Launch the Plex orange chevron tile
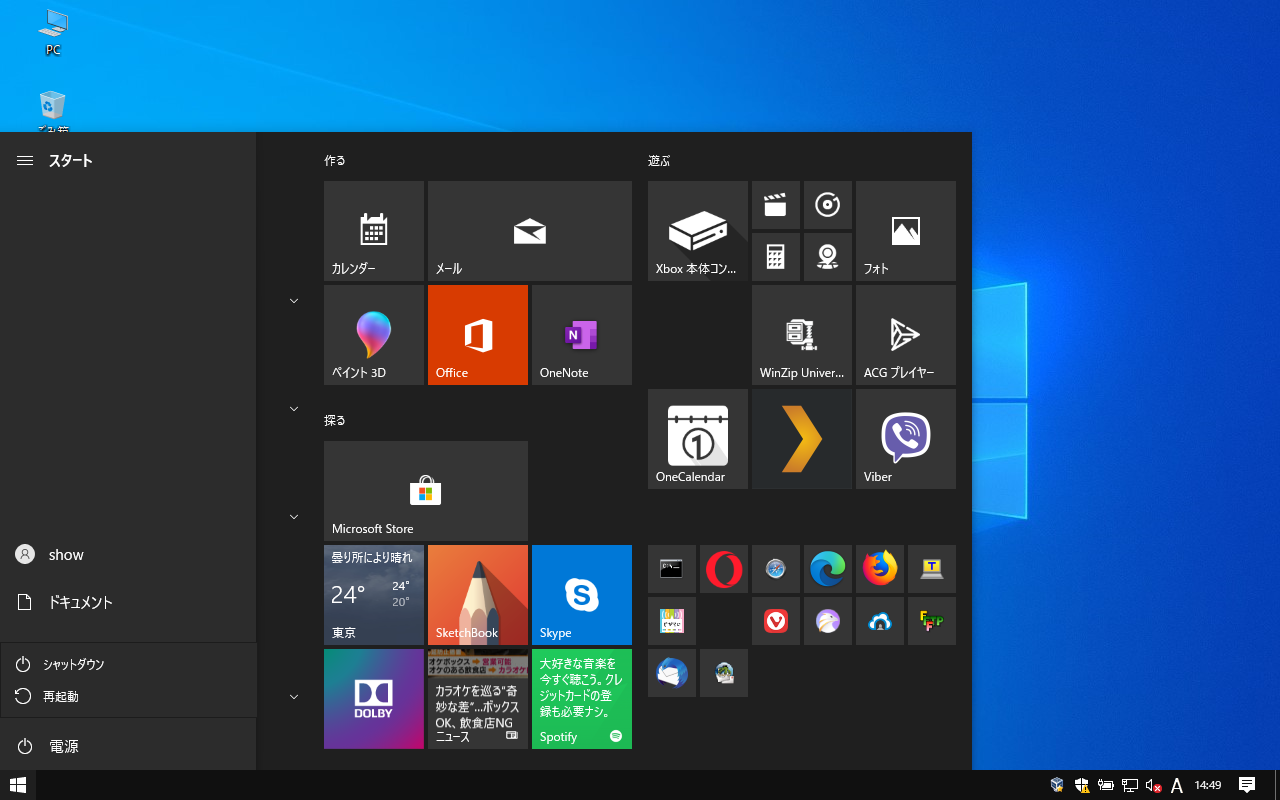 coord(802,439)
